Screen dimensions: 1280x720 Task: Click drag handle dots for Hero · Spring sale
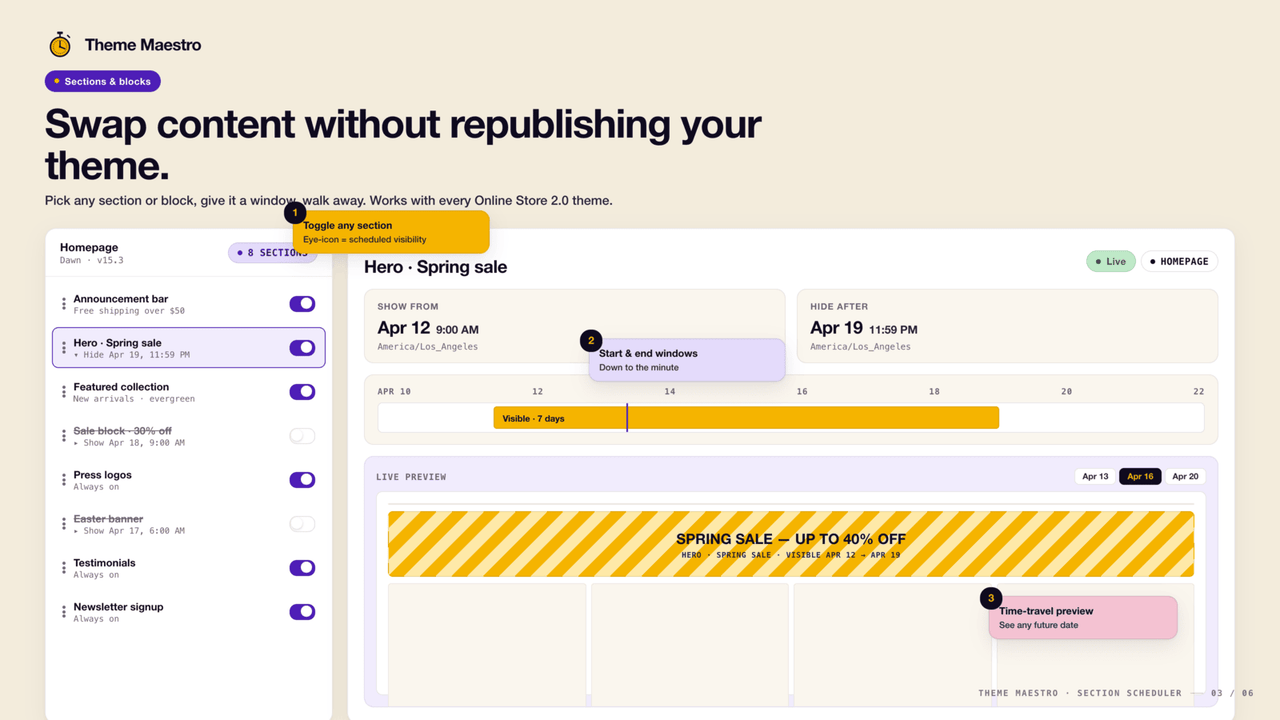coord(64,348)
